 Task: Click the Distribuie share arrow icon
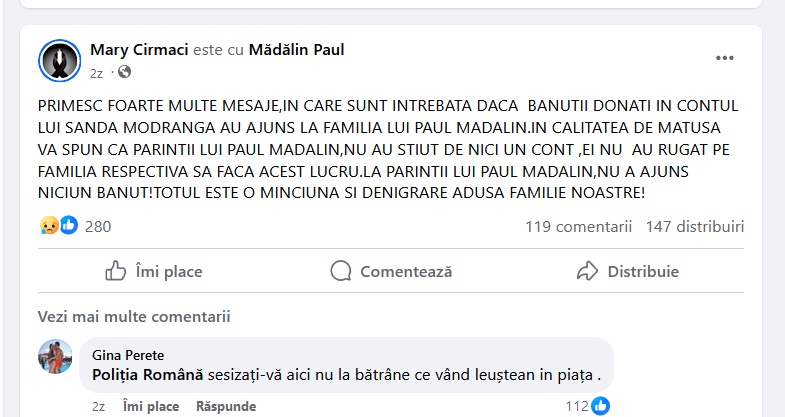click(588, 271)
